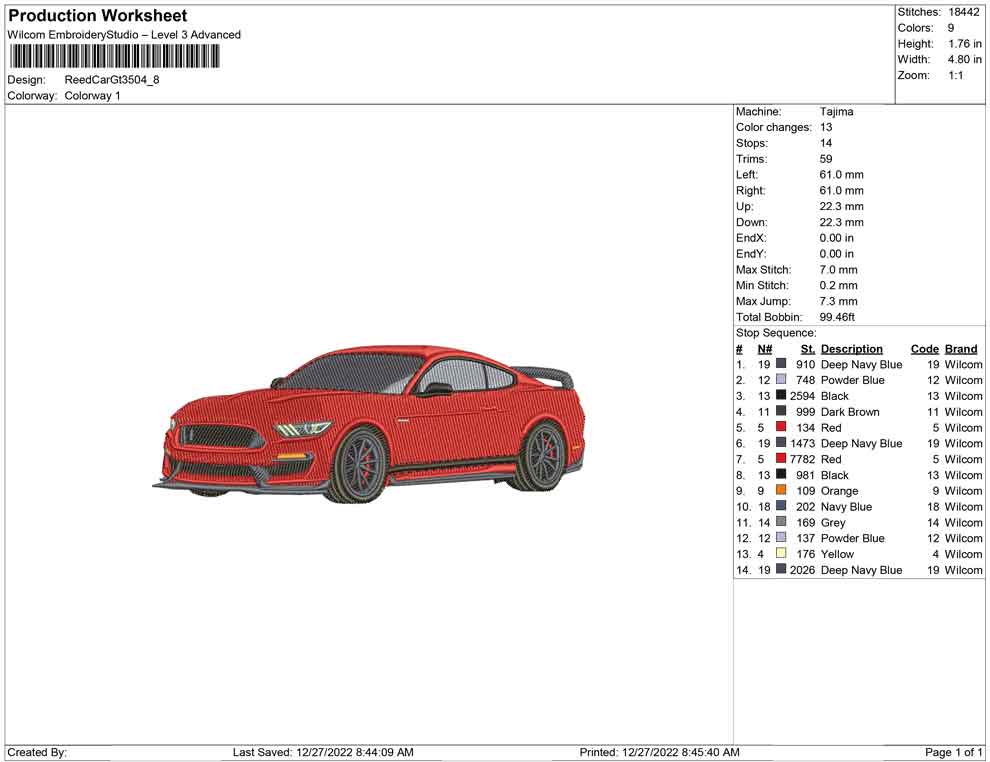Viewport: 990px width, 762px height.
Task: Click the 'St.' column header
Action: point(808,348)
